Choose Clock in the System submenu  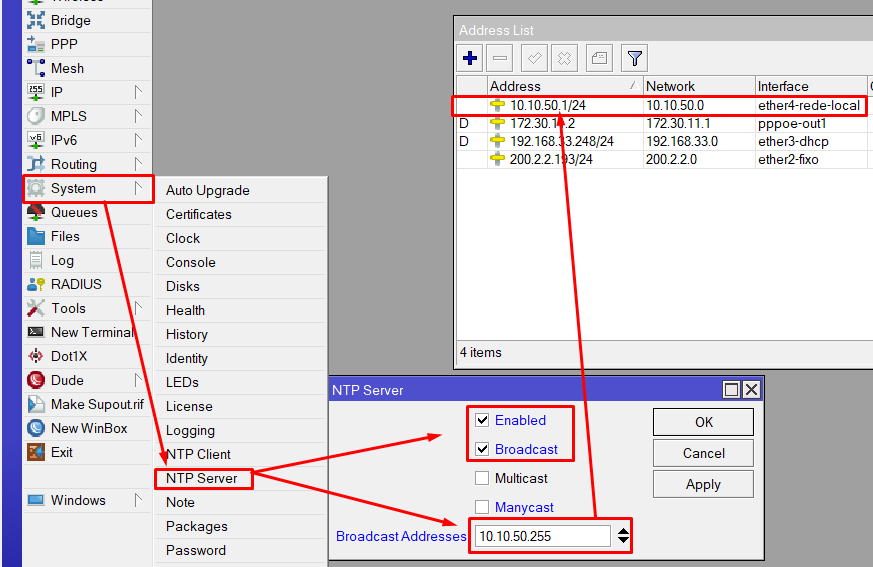coord(183,238)
